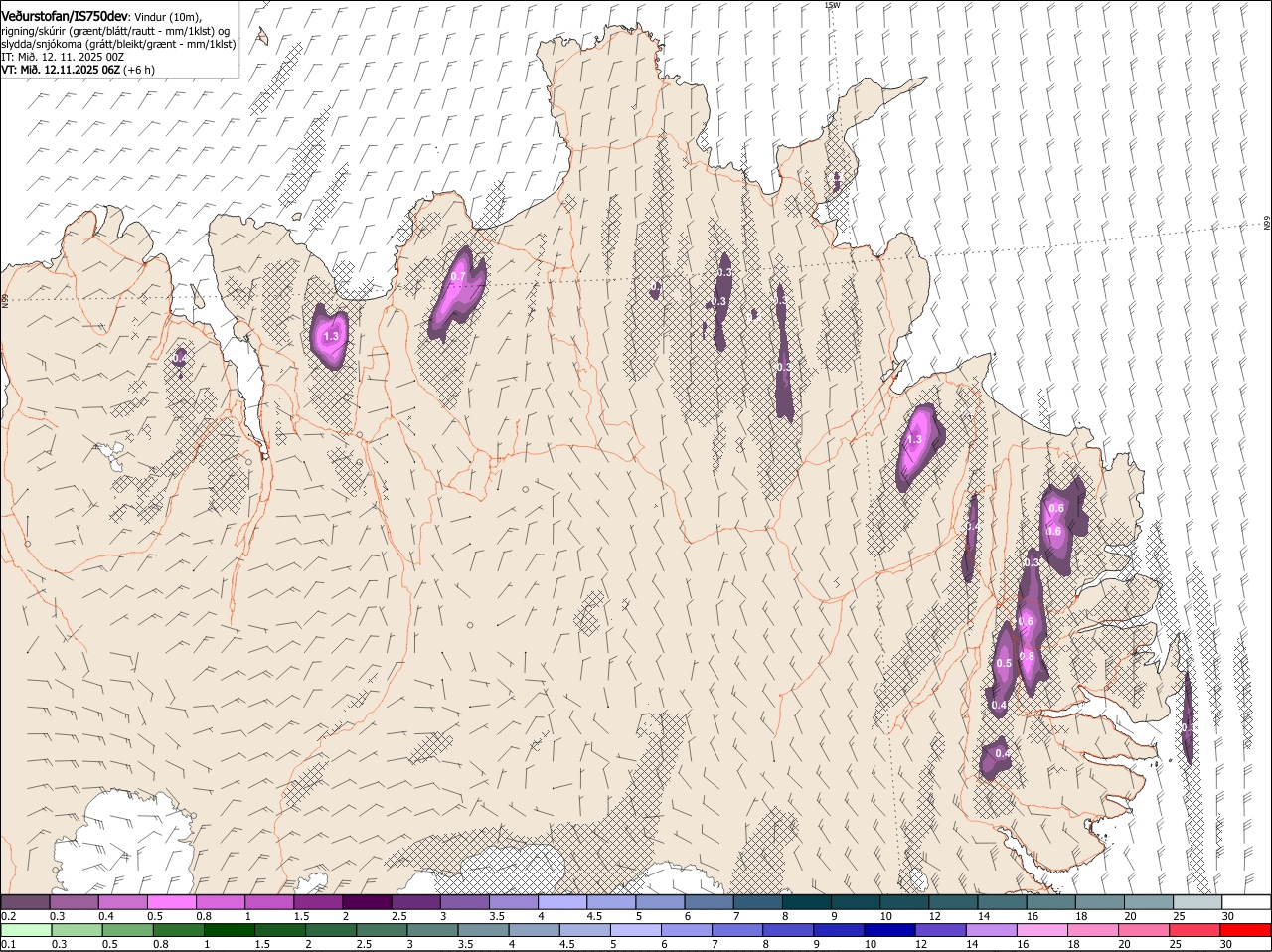
Task: Select upper legend swatch between 1 and 1.5
Action: click(268, 901)
